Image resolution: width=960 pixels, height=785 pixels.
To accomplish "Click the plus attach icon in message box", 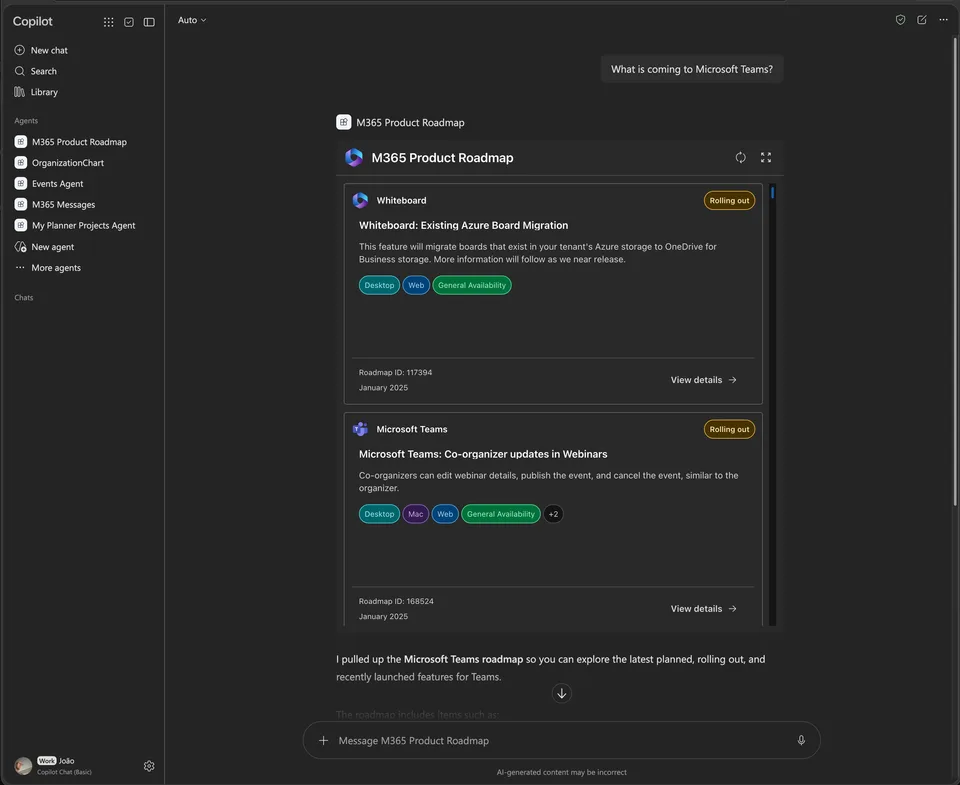I will click(x=323, y=740).
